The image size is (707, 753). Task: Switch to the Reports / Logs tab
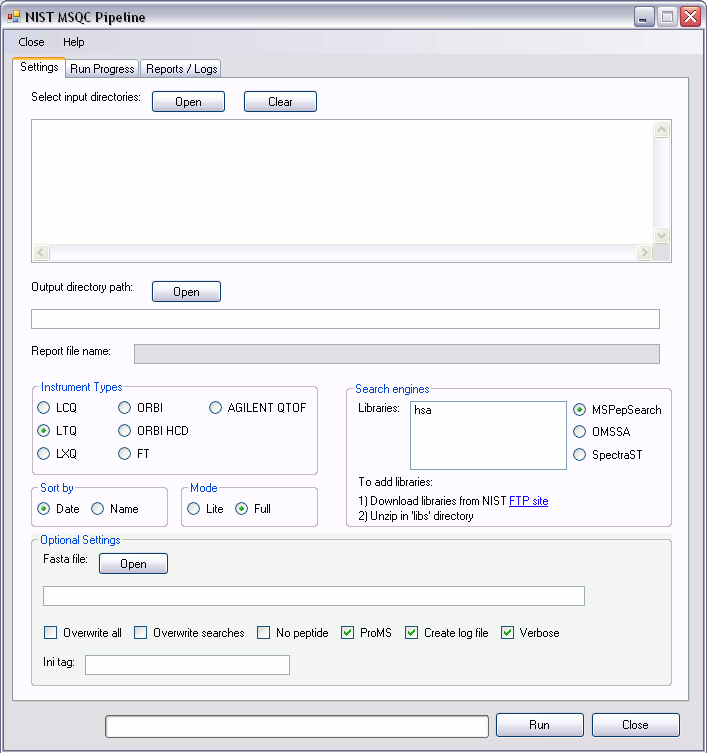click(x=180, y=69)
